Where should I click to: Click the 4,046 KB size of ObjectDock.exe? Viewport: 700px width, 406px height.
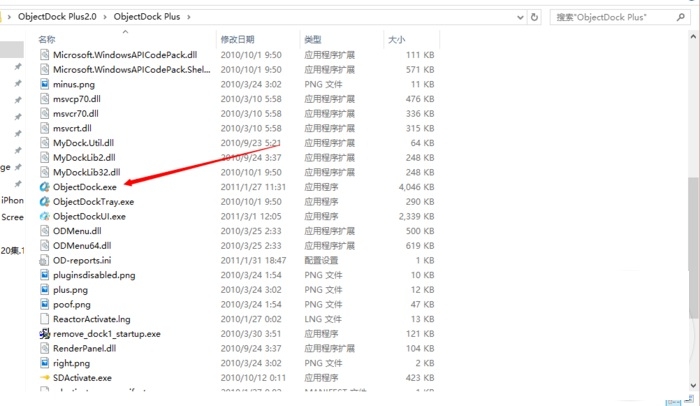point(417,187)
